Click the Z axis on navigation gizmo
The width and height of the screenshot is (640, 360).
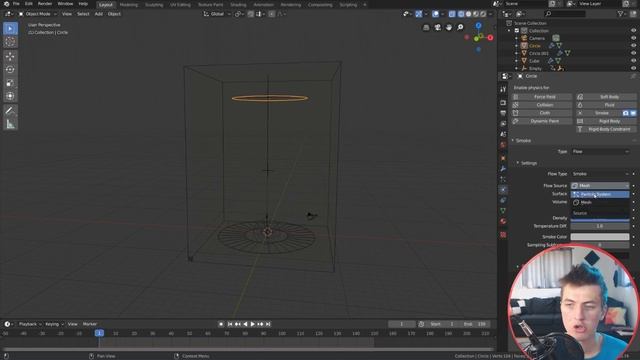click(x=478, y=25)
